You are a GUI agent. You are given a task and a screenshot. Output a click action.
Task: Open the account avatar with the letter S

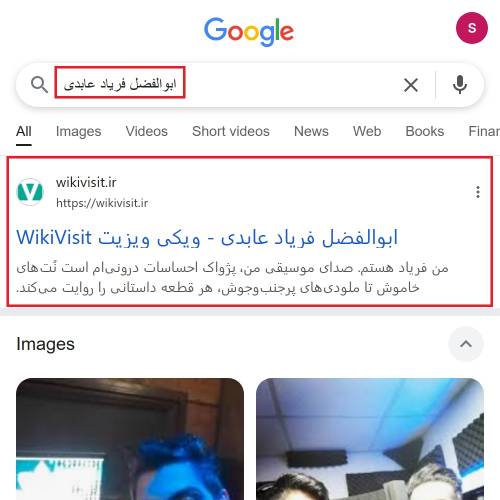click(472, 28)
